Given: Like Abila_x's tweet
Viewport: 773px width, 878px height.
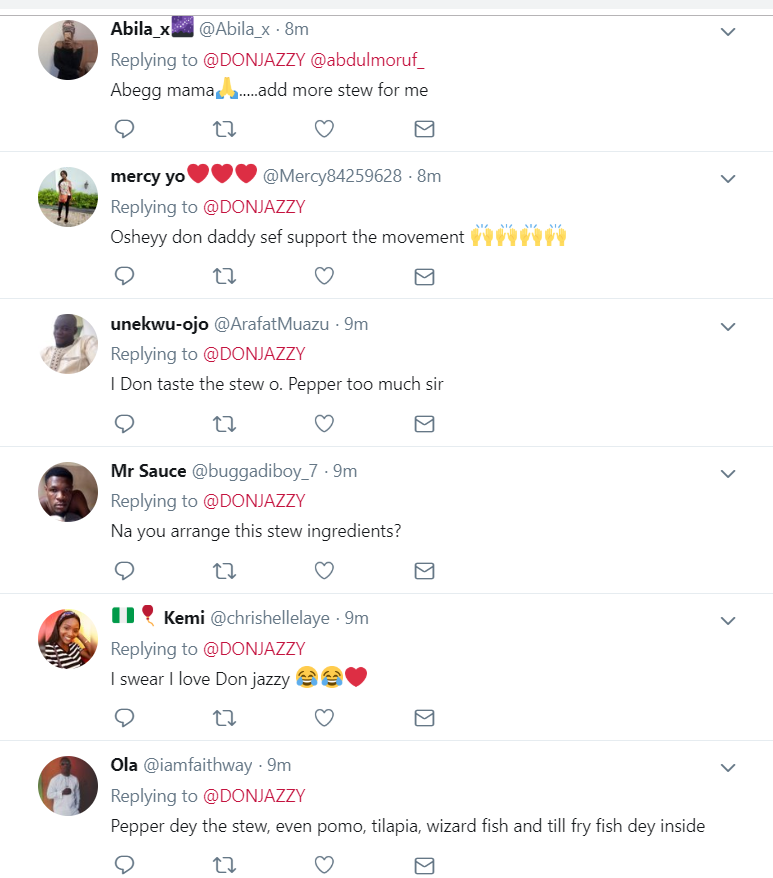Looking at the screenshot, I should tap(324, 129).
